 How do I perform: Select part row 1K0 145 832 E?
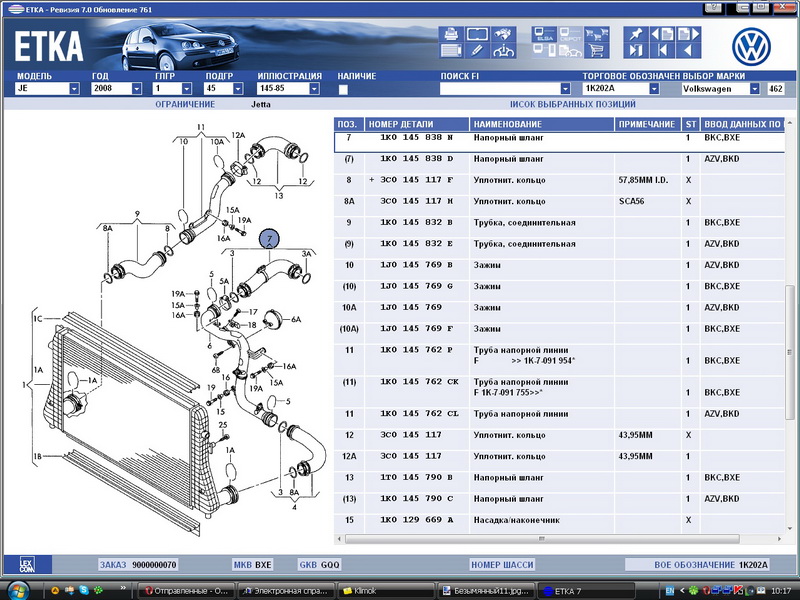click(x=559, y=249)
